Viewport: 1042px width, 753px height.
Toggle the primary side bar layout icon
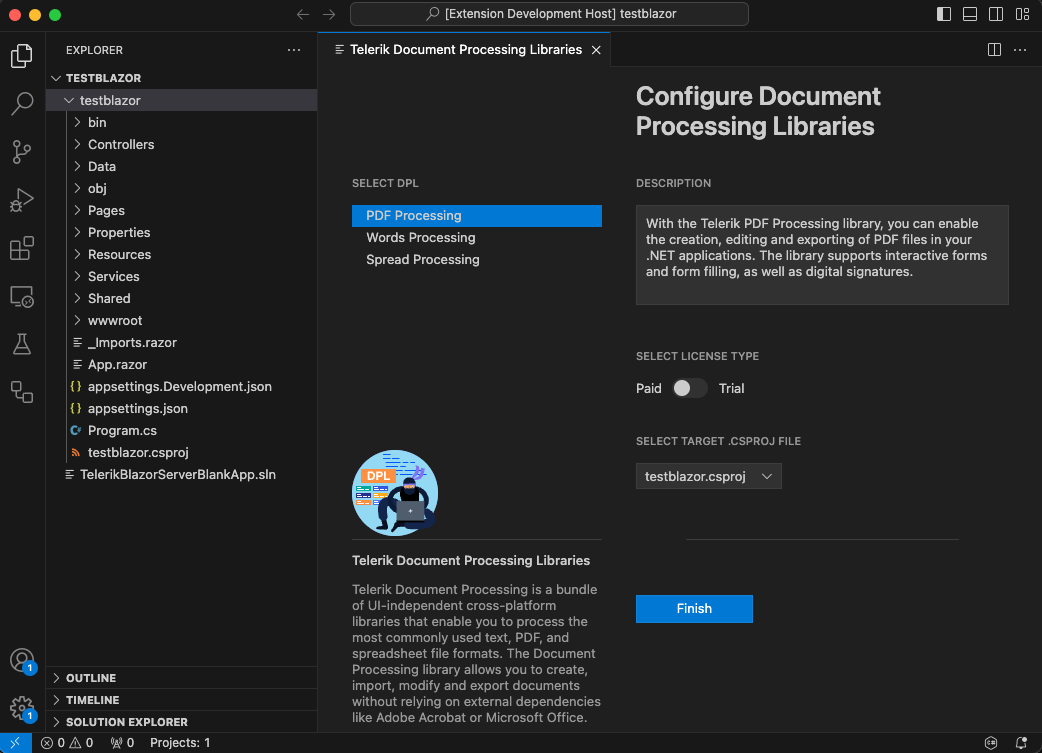(944, 14)
